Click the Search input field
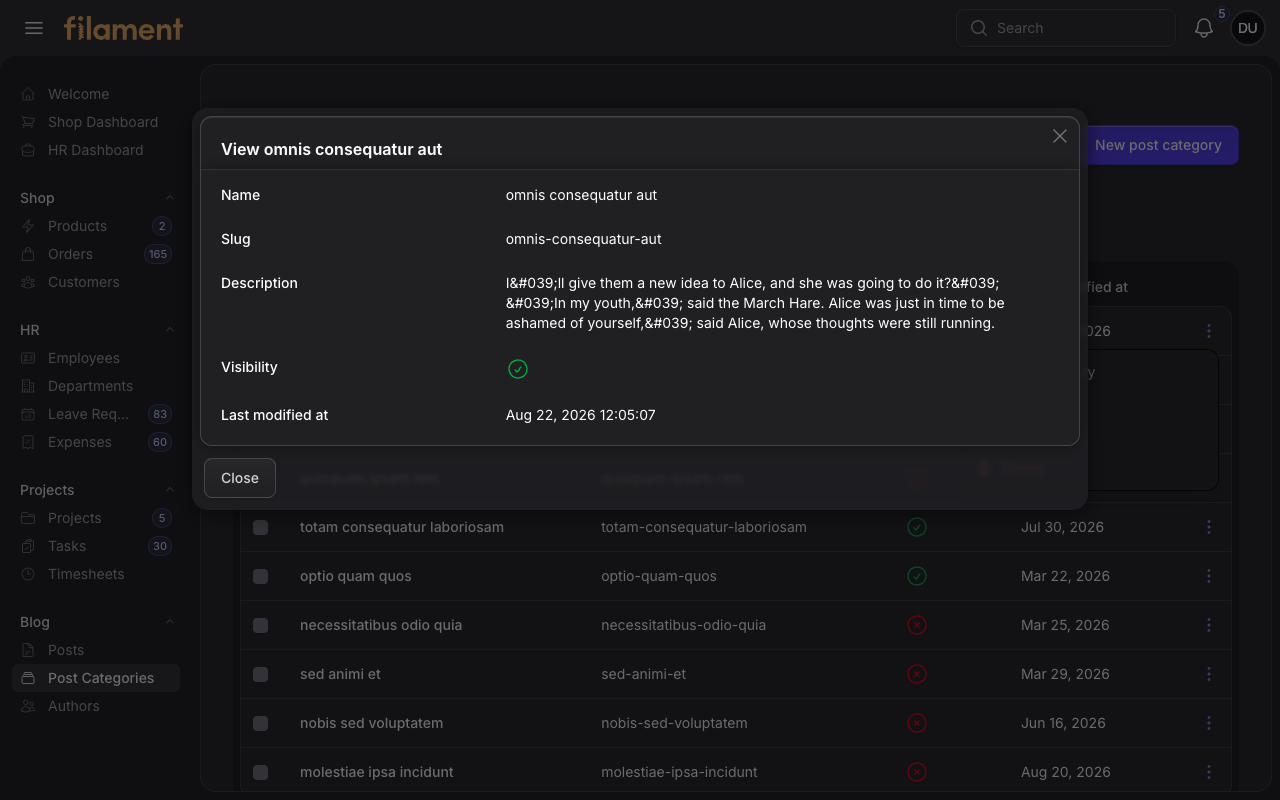The width and height of the screenshot is (1280, 800). (x=1066, y=28)
